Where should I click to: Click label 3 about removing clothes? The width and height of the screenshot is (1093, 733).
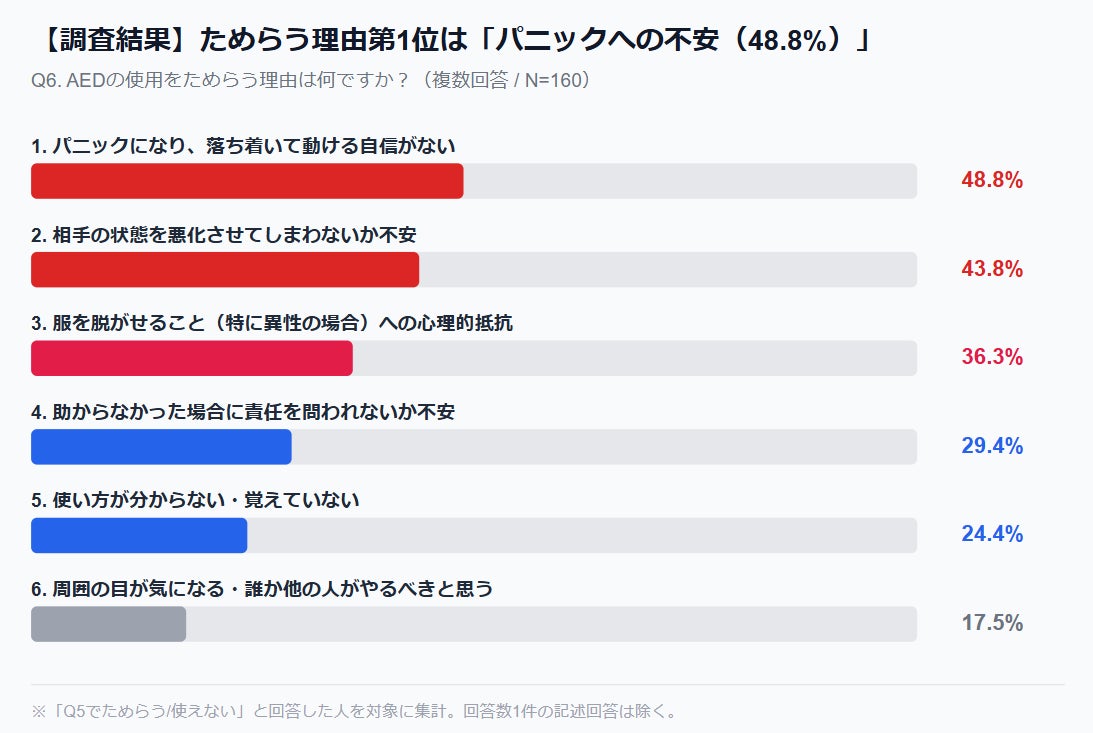tap(272, 323)
